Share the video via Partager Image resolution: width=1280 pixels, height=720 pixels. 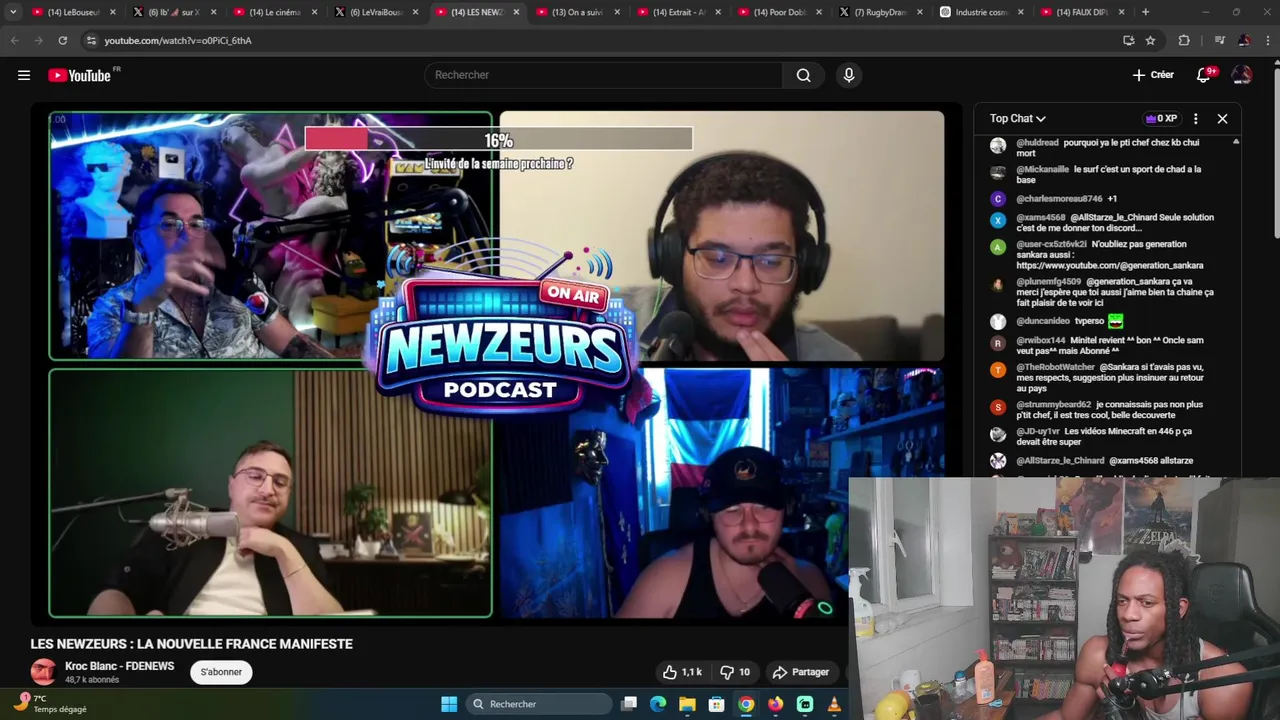[801, 672]
